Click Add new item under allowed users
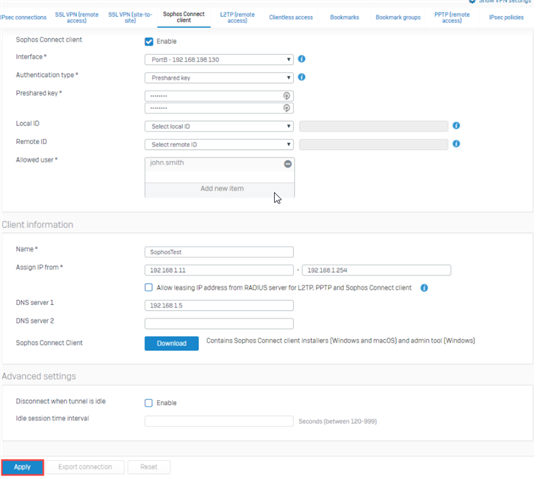This screenshot has width=554, height=479. pos(219,189)
